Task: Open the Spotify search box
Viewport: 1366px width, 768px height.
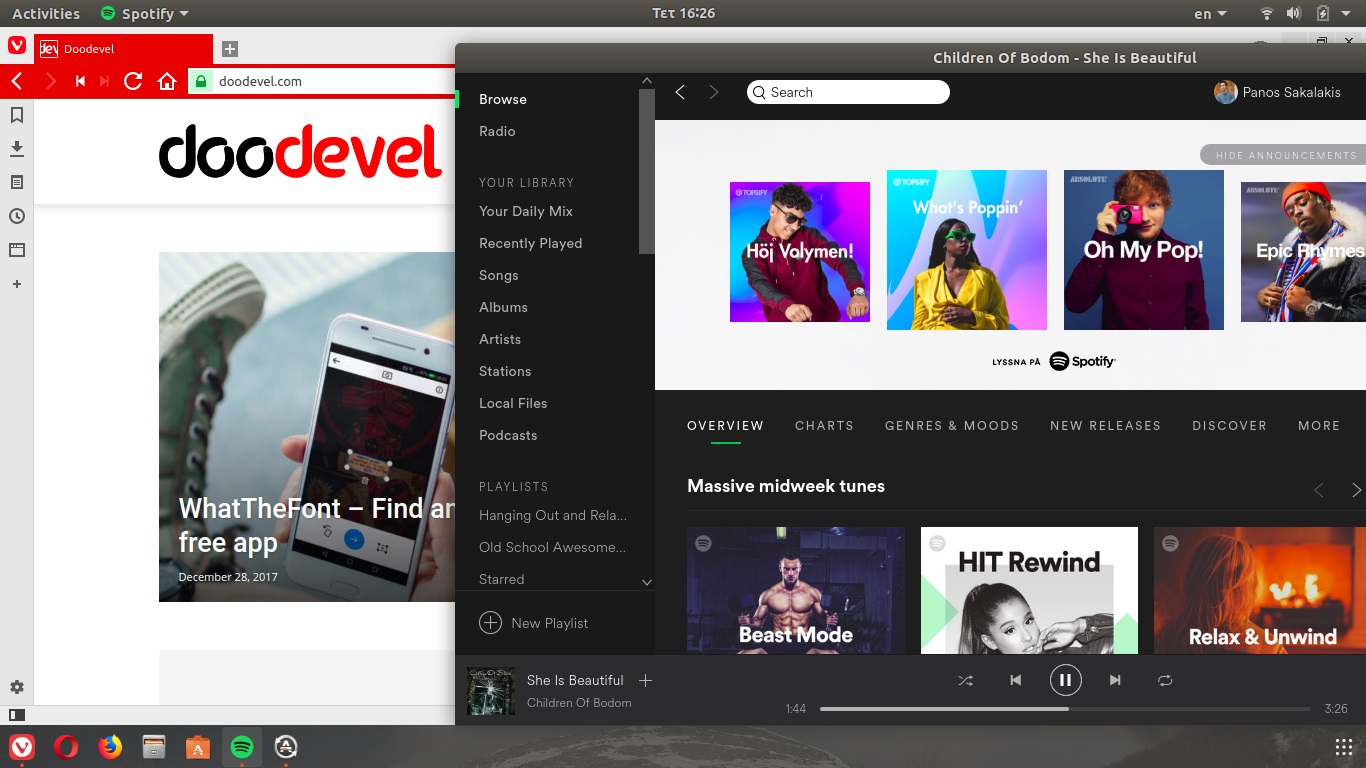Action: 848,92
